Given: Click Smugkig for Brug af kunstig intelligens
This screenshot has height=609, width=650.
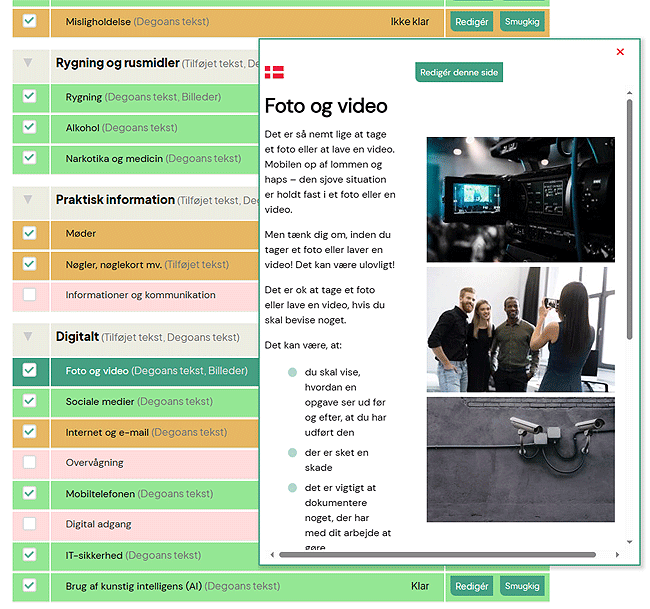Looking at the screenshot, I should [522, 586].
